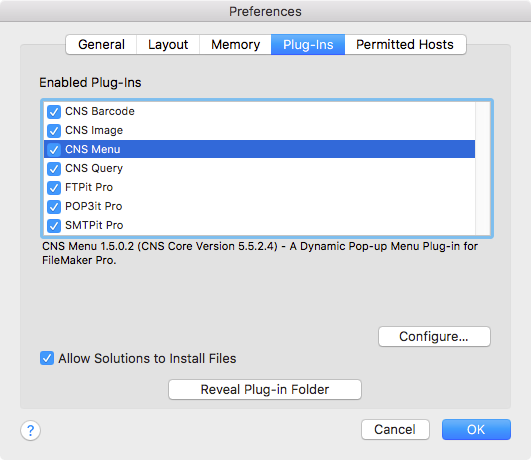Toggle Allow Solutions to Install Files
The image size is (531, 460).
point(47,358)
